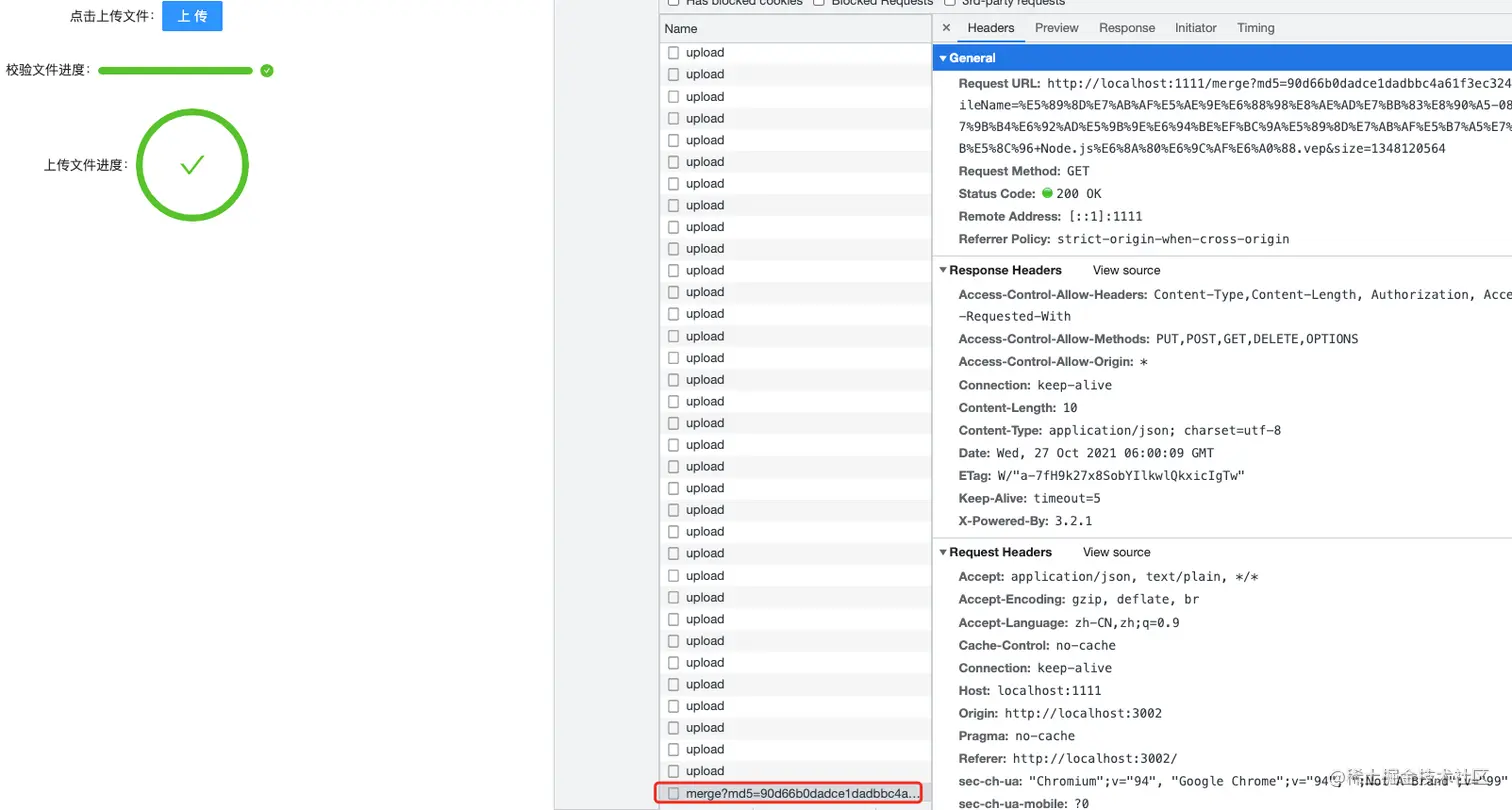Click Accept: application/json, text/plain line
This screenshot has width=1512, height=810.
coord(1108,577)
